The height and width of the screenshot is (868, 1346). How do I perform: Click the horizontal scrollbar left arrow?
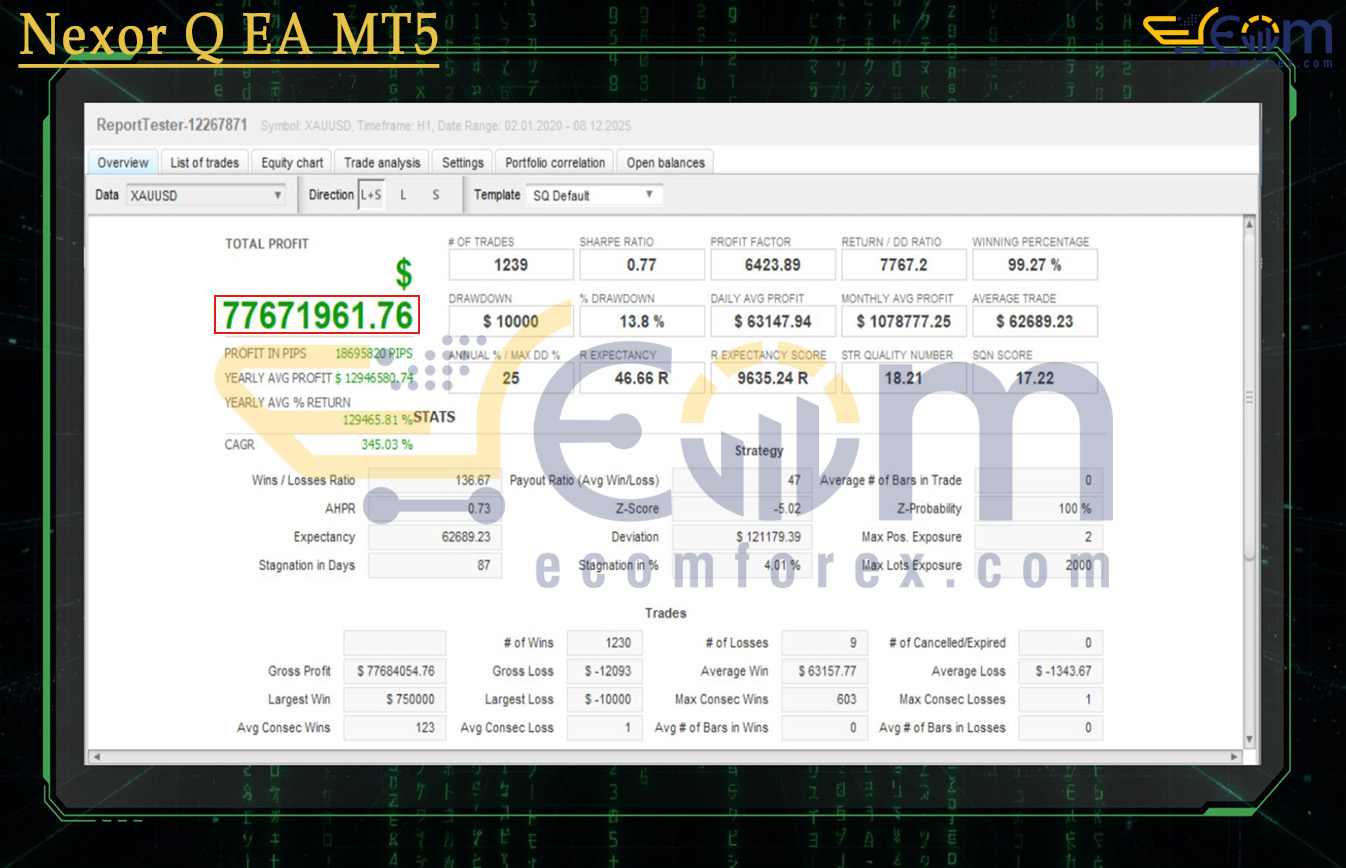coord(96,757)
